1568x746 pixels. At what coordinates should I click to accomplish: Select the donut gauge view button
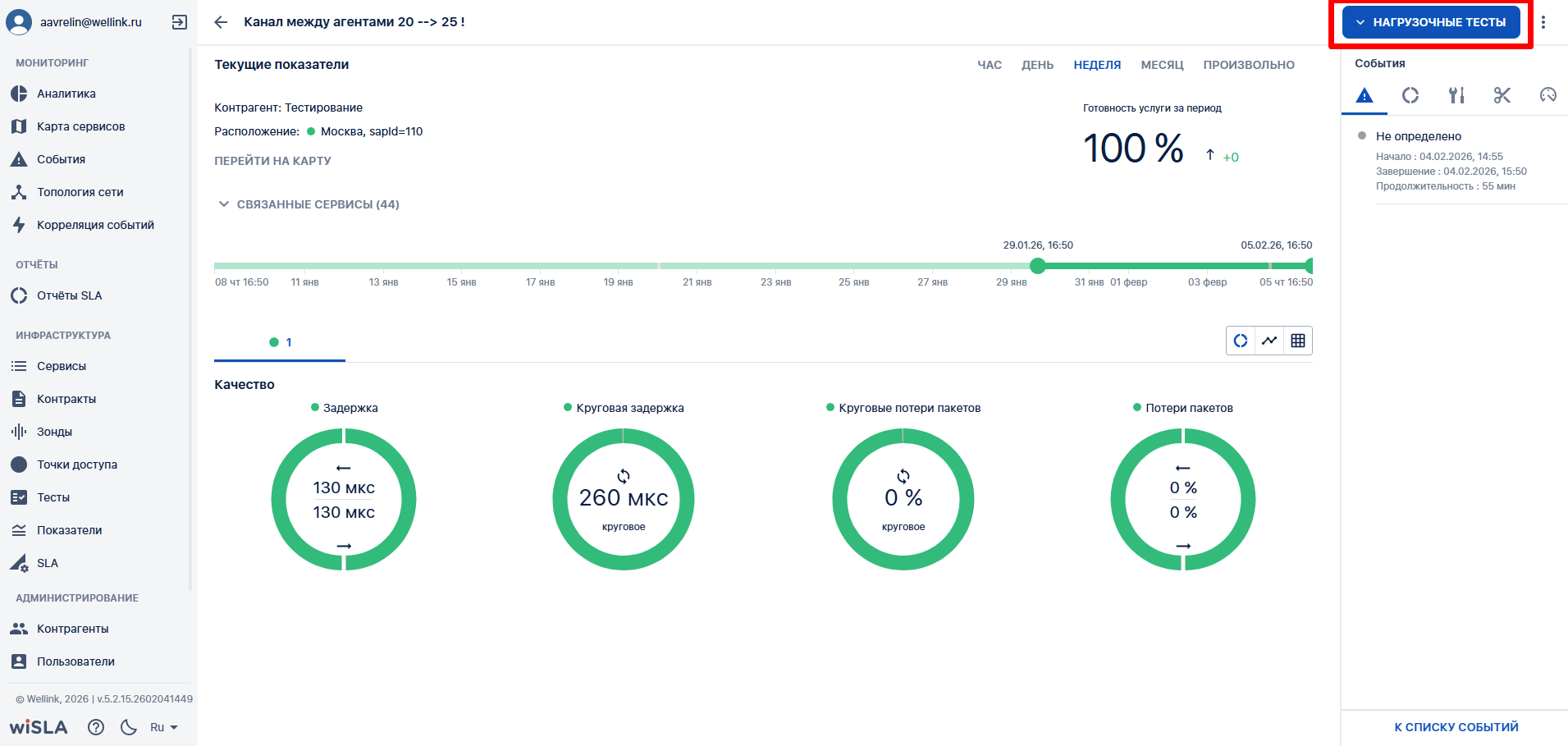pos(1241,341)
